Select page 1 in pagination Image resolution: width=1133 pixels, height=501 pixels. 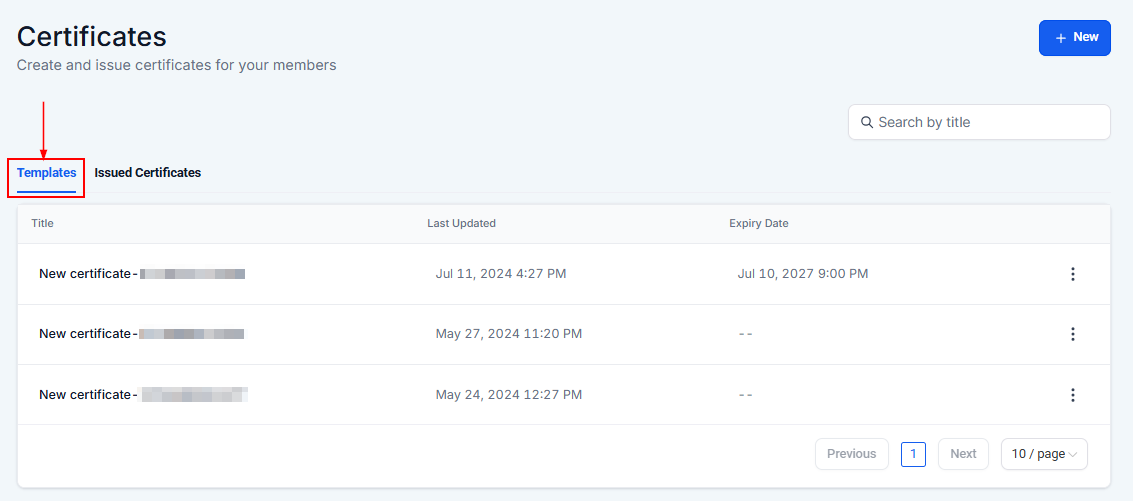click(913, 454)
